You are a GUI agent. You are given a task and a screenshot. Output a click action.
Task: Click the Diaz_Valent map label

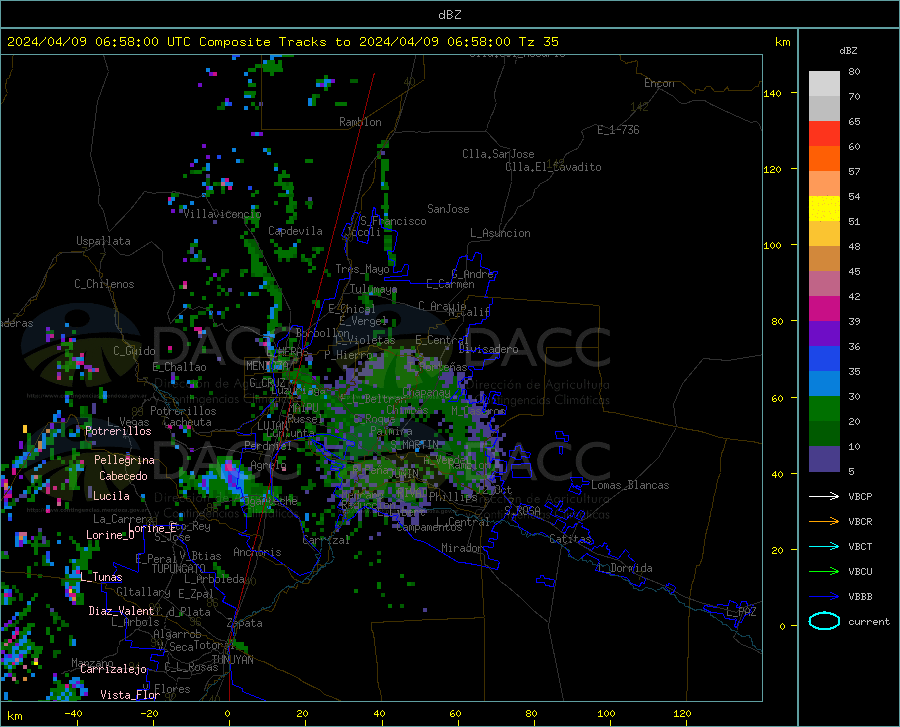(x=121, y=611)
